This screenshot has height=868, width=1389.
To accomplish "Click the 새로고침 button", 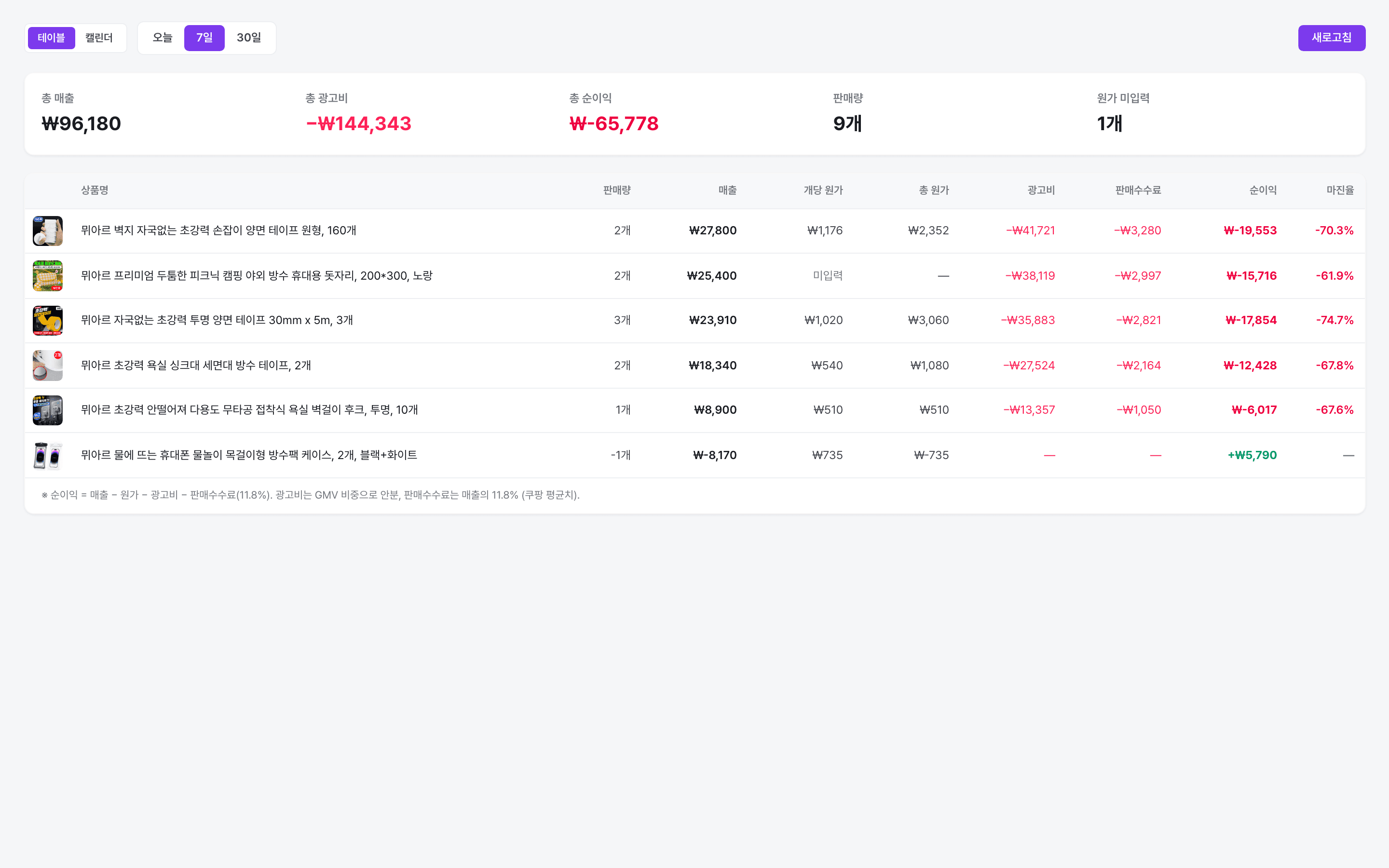I will (x=1332, y=38).
